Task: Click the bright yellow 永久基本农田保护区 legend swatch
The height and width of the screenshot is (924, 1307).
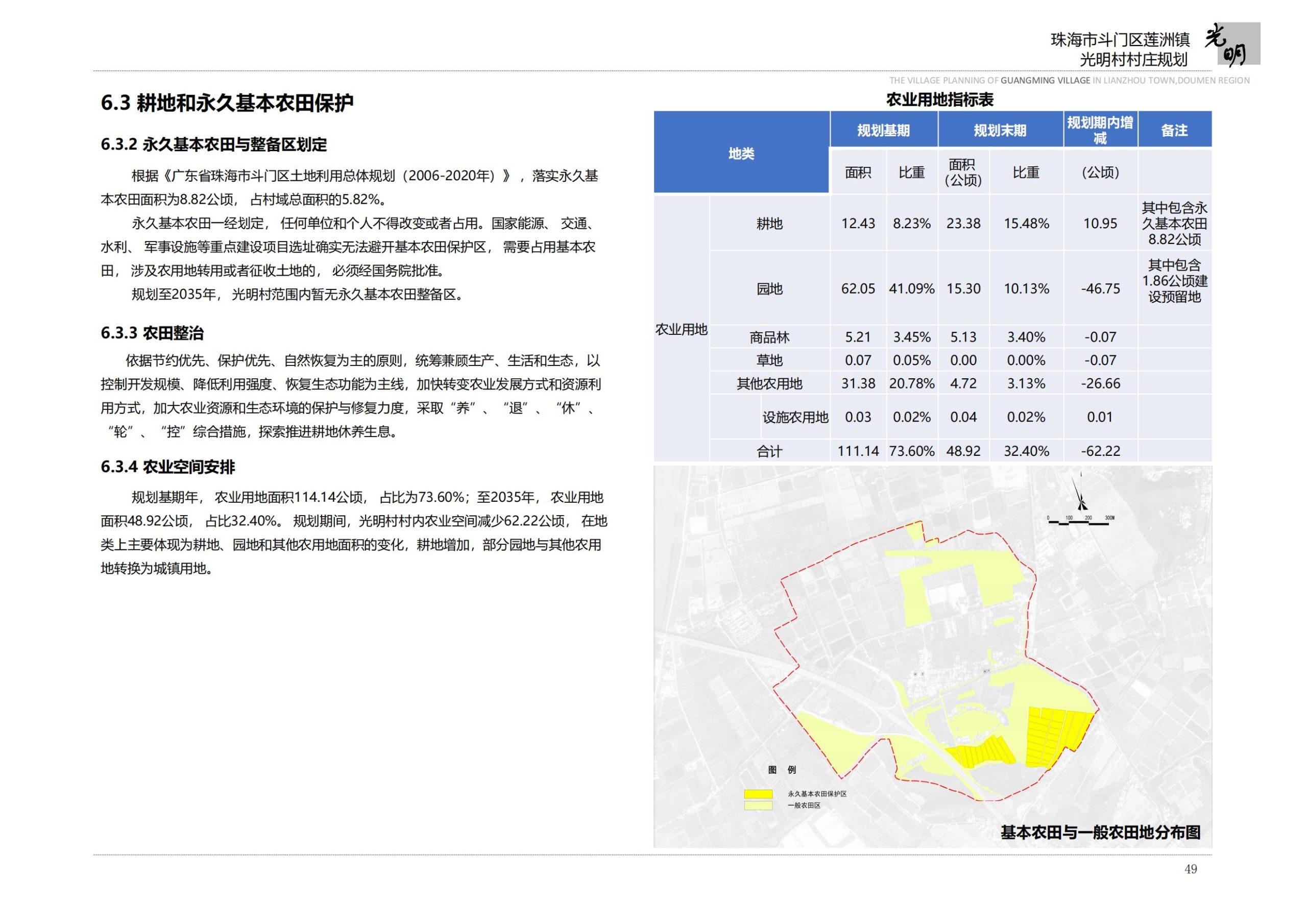Action: (758, 794)
